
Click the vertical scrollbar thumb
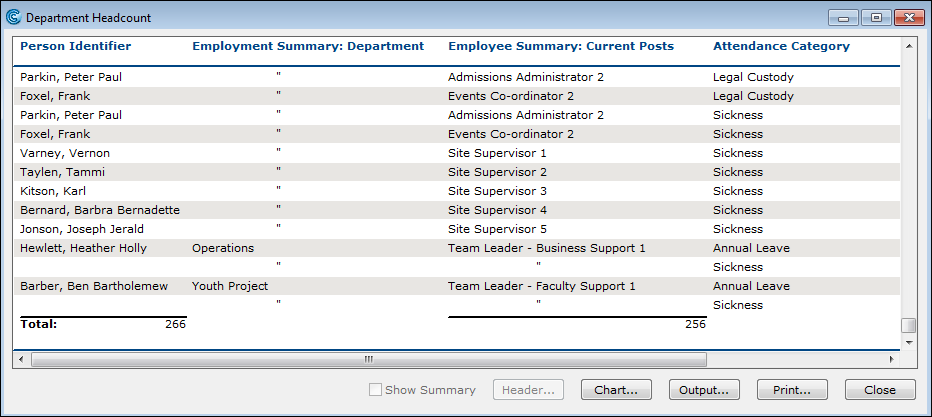click(x=908, y=325)
